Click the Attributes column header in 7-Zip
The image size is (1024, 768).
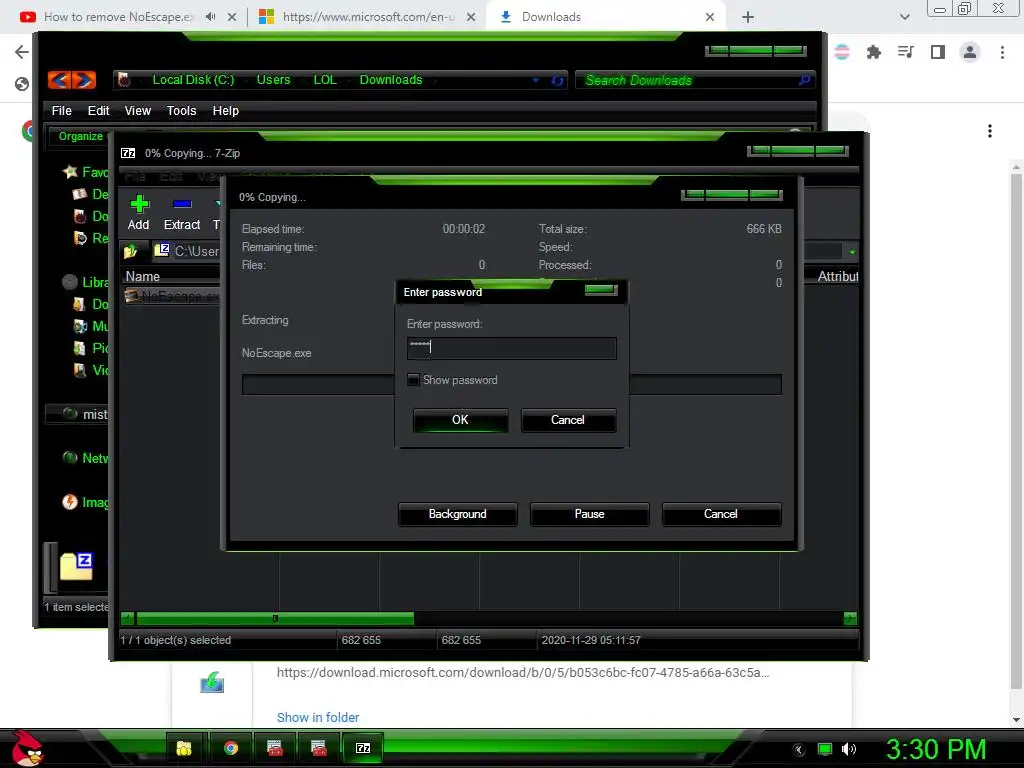click(x=837, y=276)
